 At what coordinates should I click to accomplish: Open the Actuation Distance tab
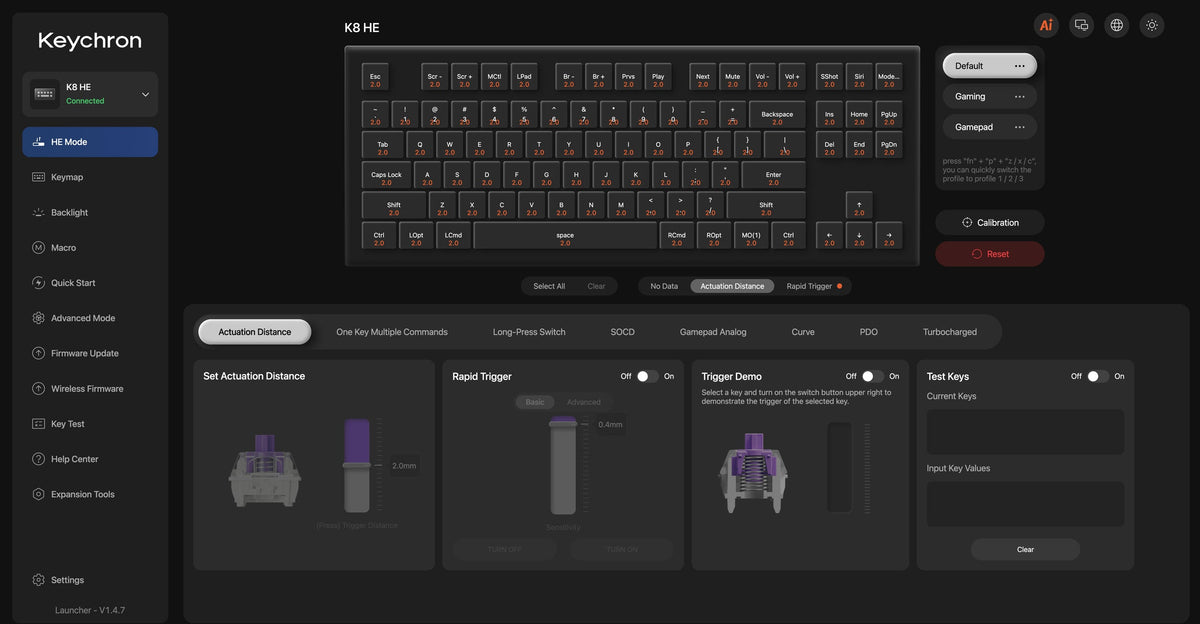coord(255,332)
